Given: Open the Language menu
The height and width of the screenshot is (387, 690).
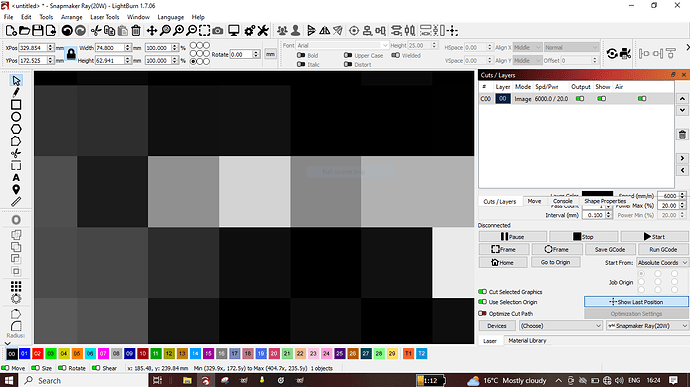Looking at the screenshot, I should point(170,17).
